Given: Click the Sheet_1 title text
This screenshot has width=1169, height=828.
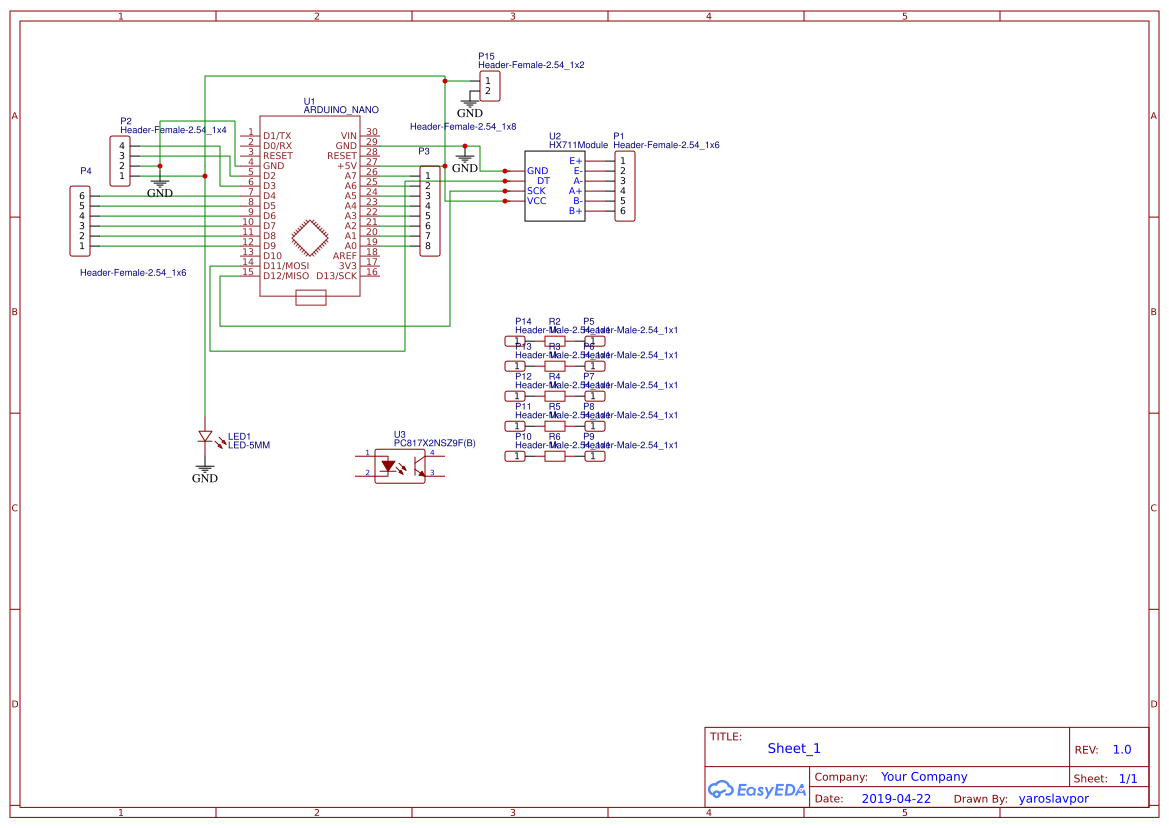Looking at the screenshot, I should 793,748.
